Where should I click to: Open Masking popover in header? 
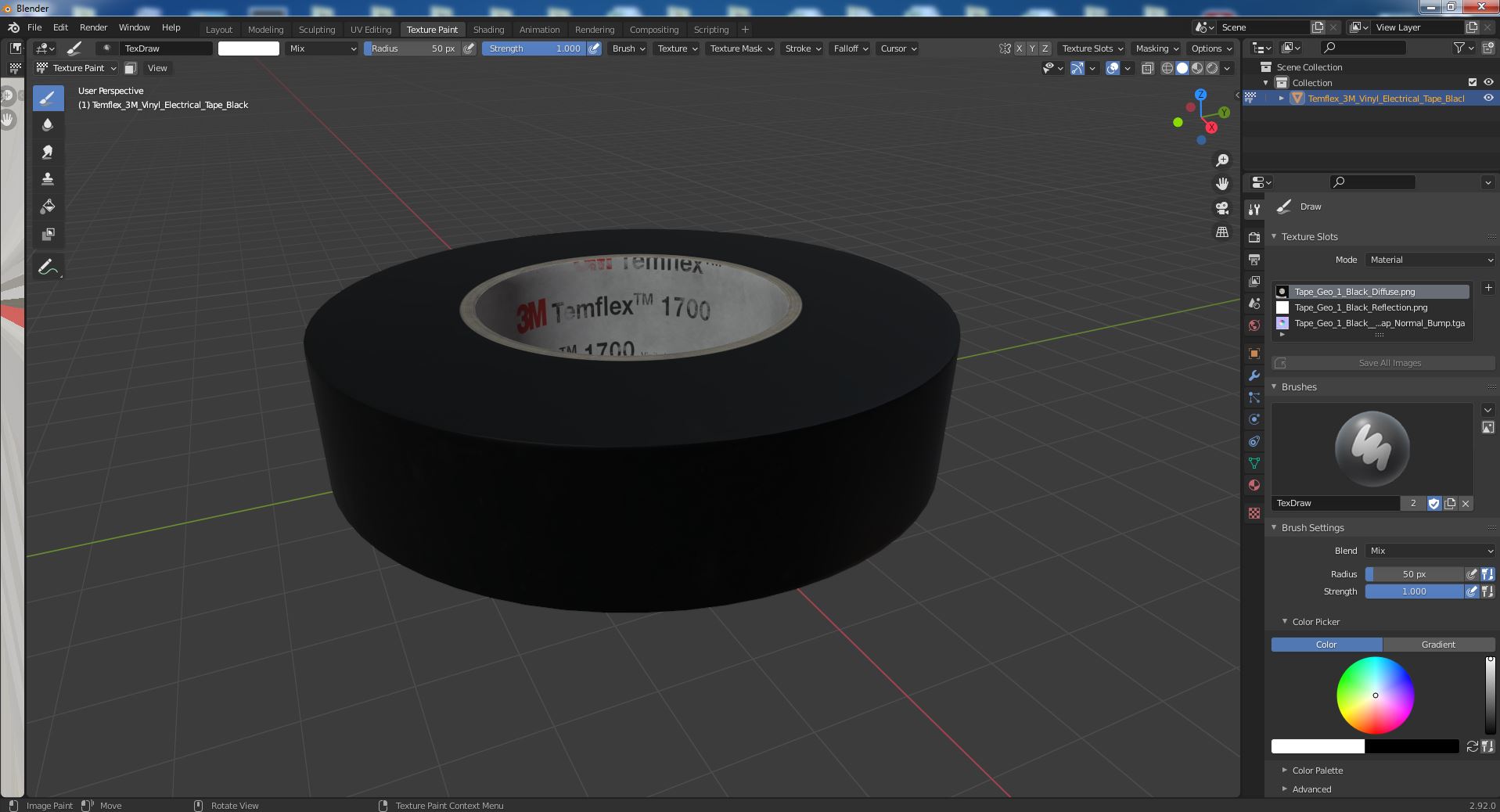[1156, 49]
